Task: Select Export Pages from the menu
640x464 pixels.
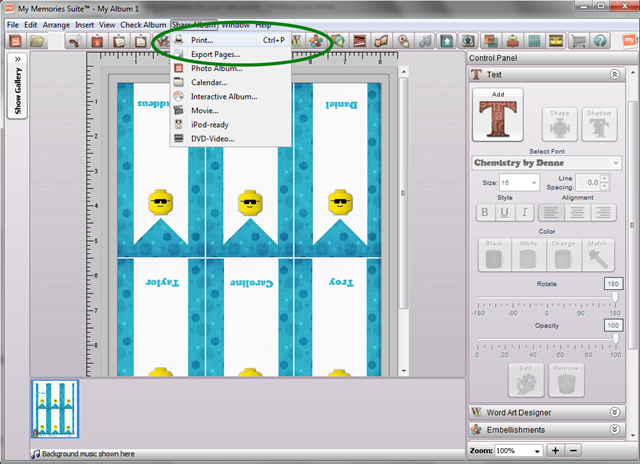Action: pos(215,53)
